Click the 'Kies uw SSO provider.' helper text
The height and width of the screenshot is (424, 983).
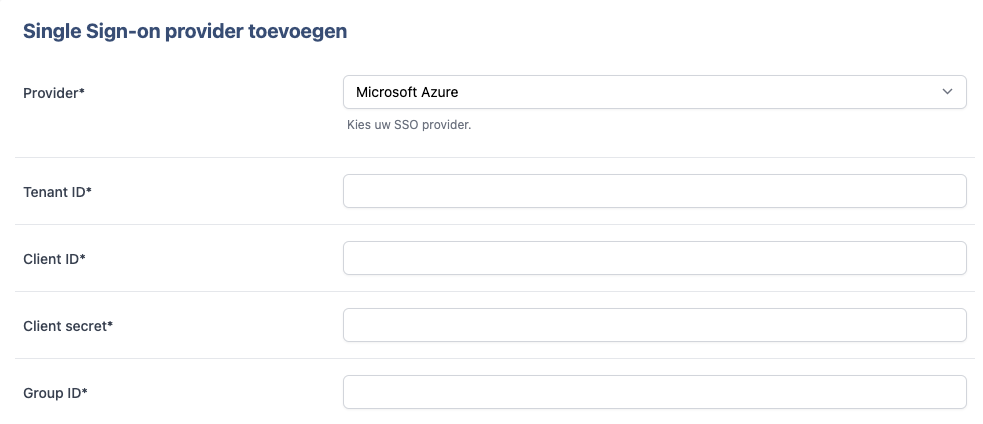pos(409,125)
